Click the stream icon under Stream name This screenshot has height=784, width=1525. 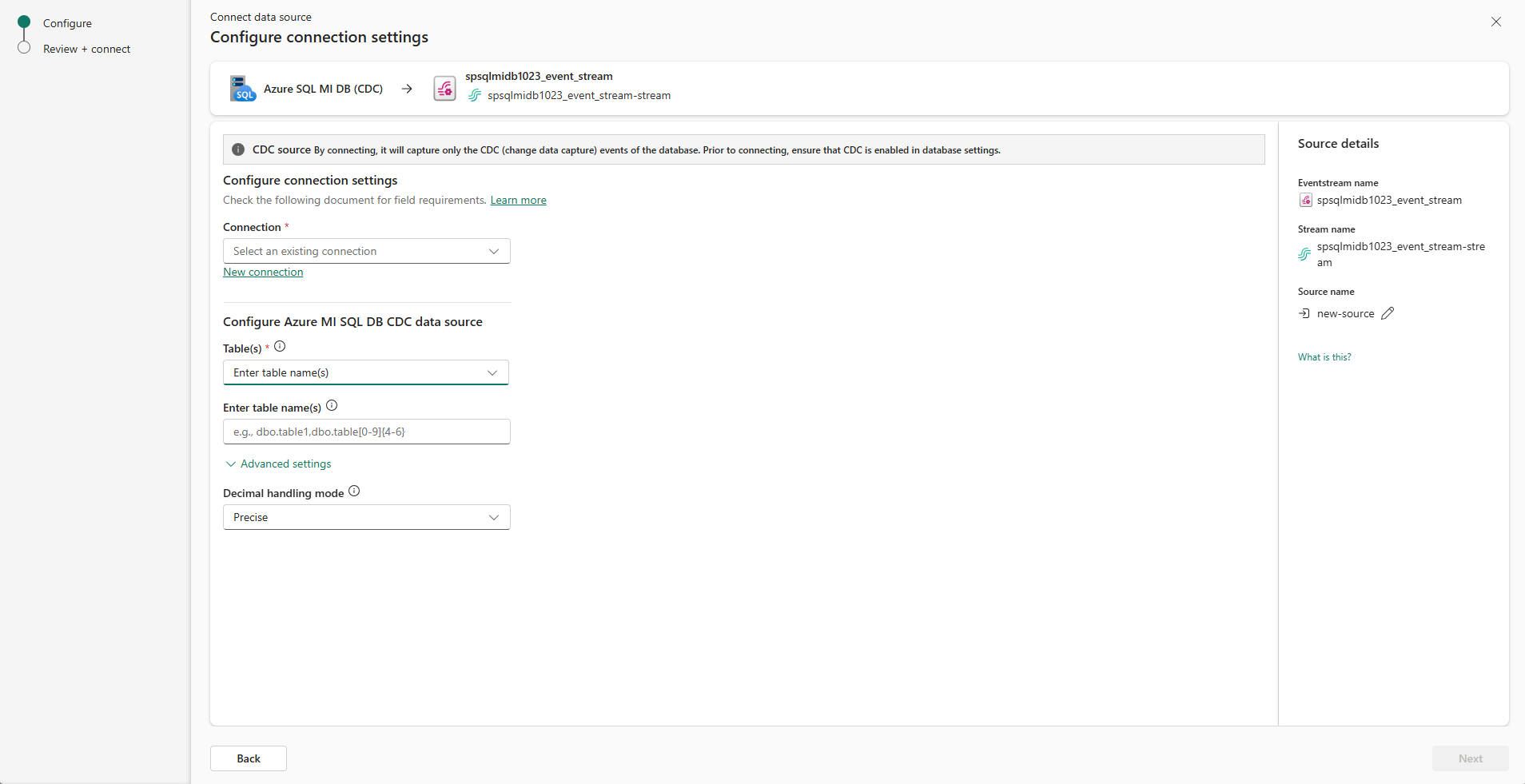(x=1305, y=254)
